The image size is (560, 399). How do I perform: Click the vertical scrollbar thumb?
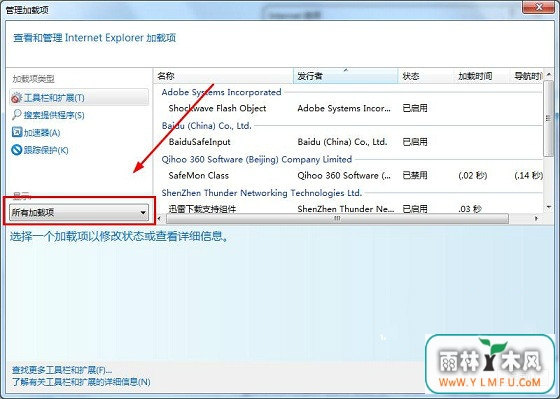click(549, 118)
